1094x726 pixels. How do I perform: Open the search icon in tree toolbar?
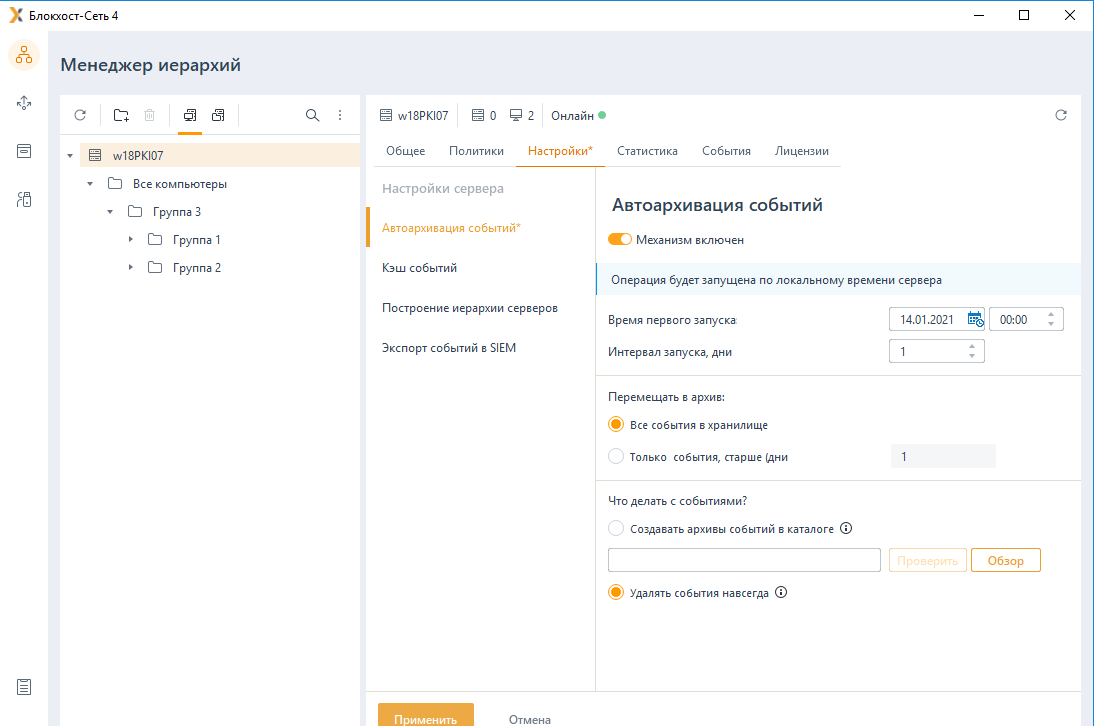[x=313, y=115]
